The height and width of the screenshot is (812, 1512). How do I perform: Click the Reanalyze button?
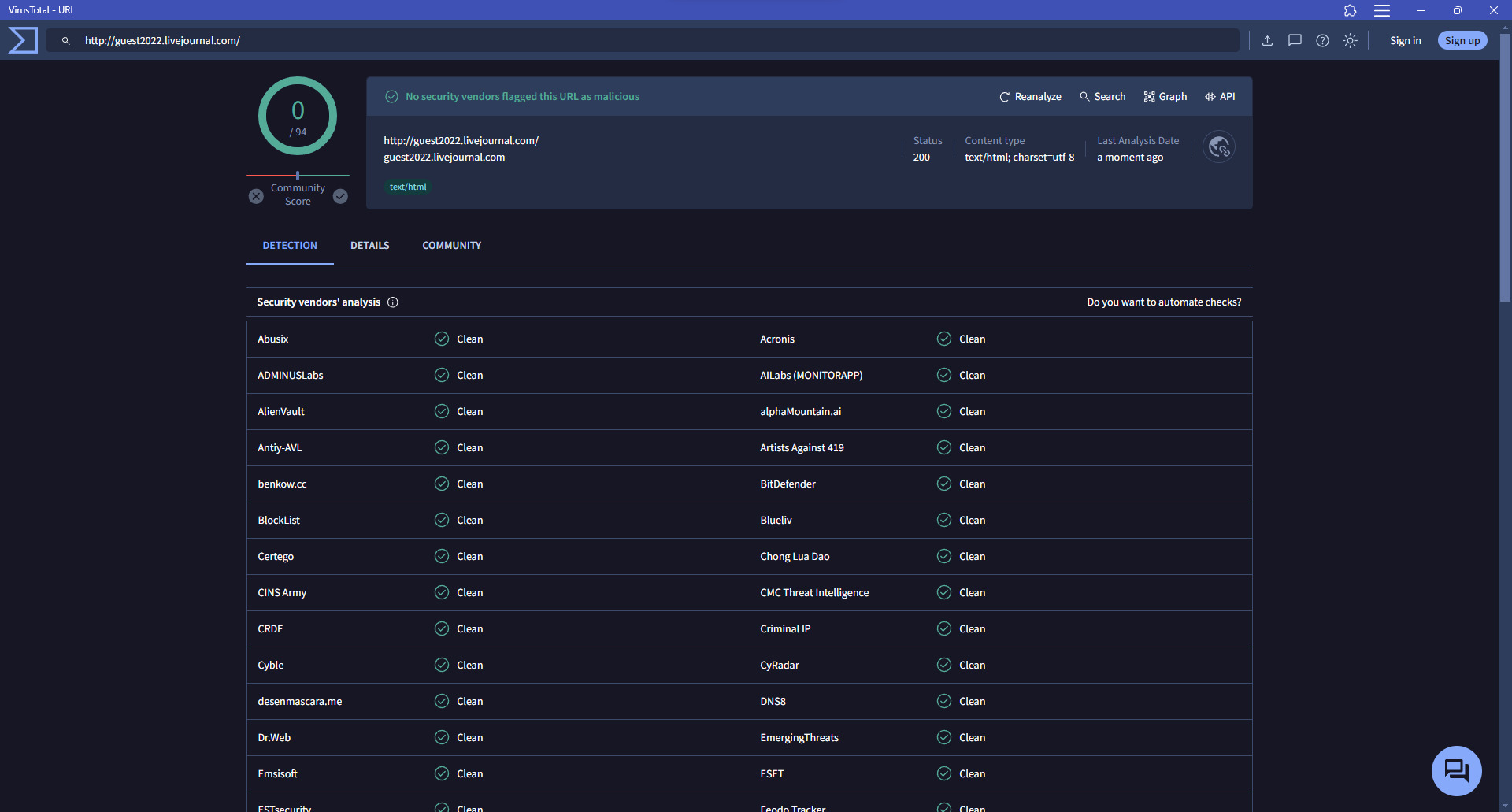tap(1030, 97)
